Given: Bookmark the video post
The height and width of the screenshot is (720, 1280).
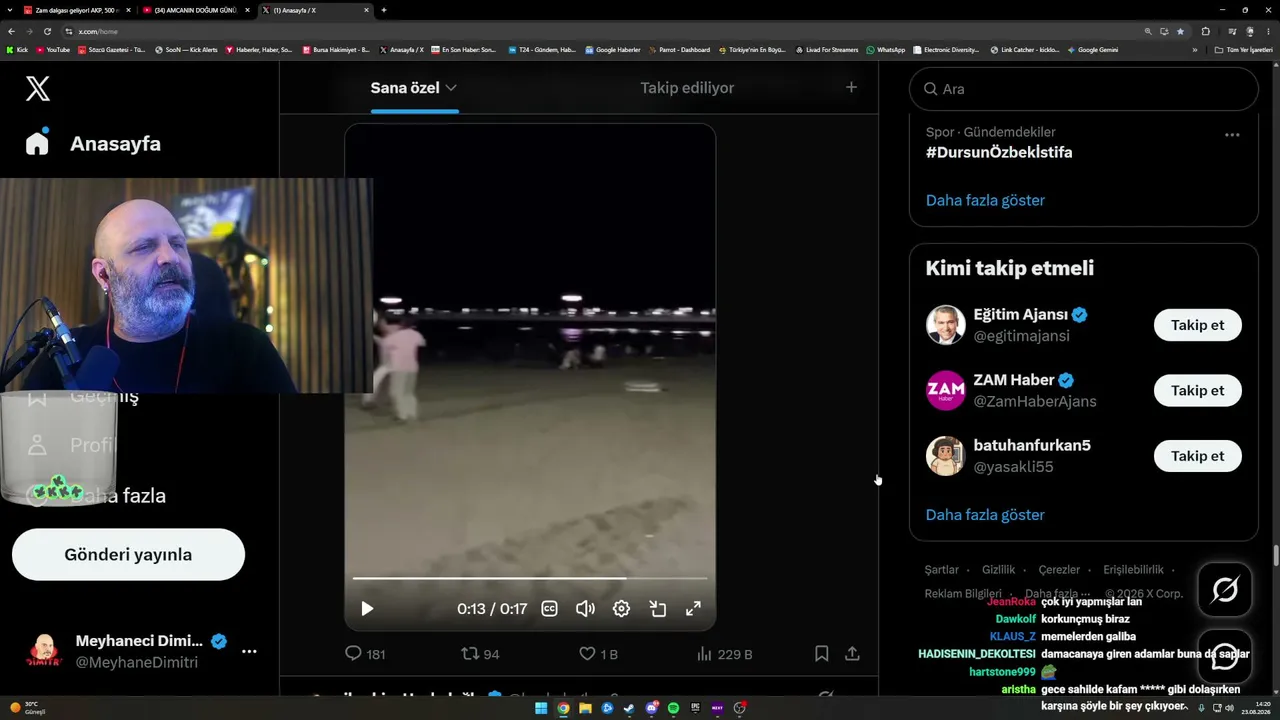Looking at the screenshot, I should pyautogui.click(x=821, y=654).
